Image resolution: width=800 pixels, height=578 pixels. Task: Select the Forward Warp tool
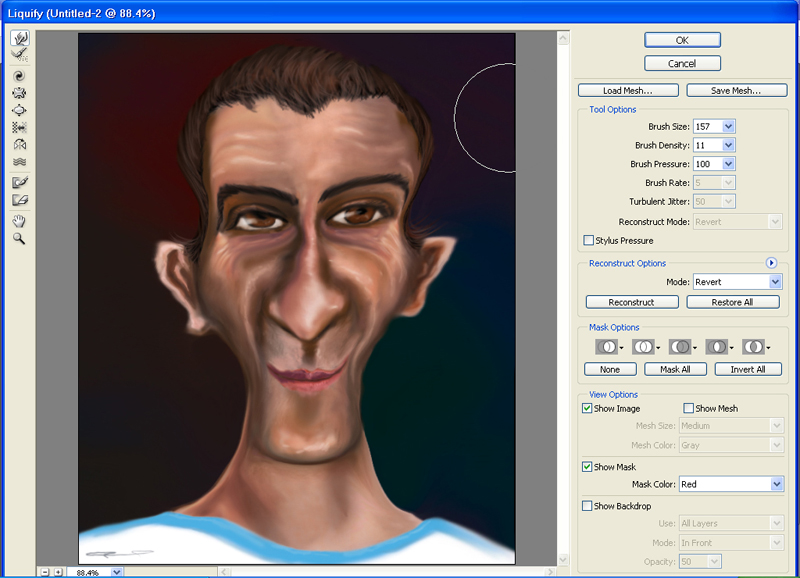click(19, 38)
